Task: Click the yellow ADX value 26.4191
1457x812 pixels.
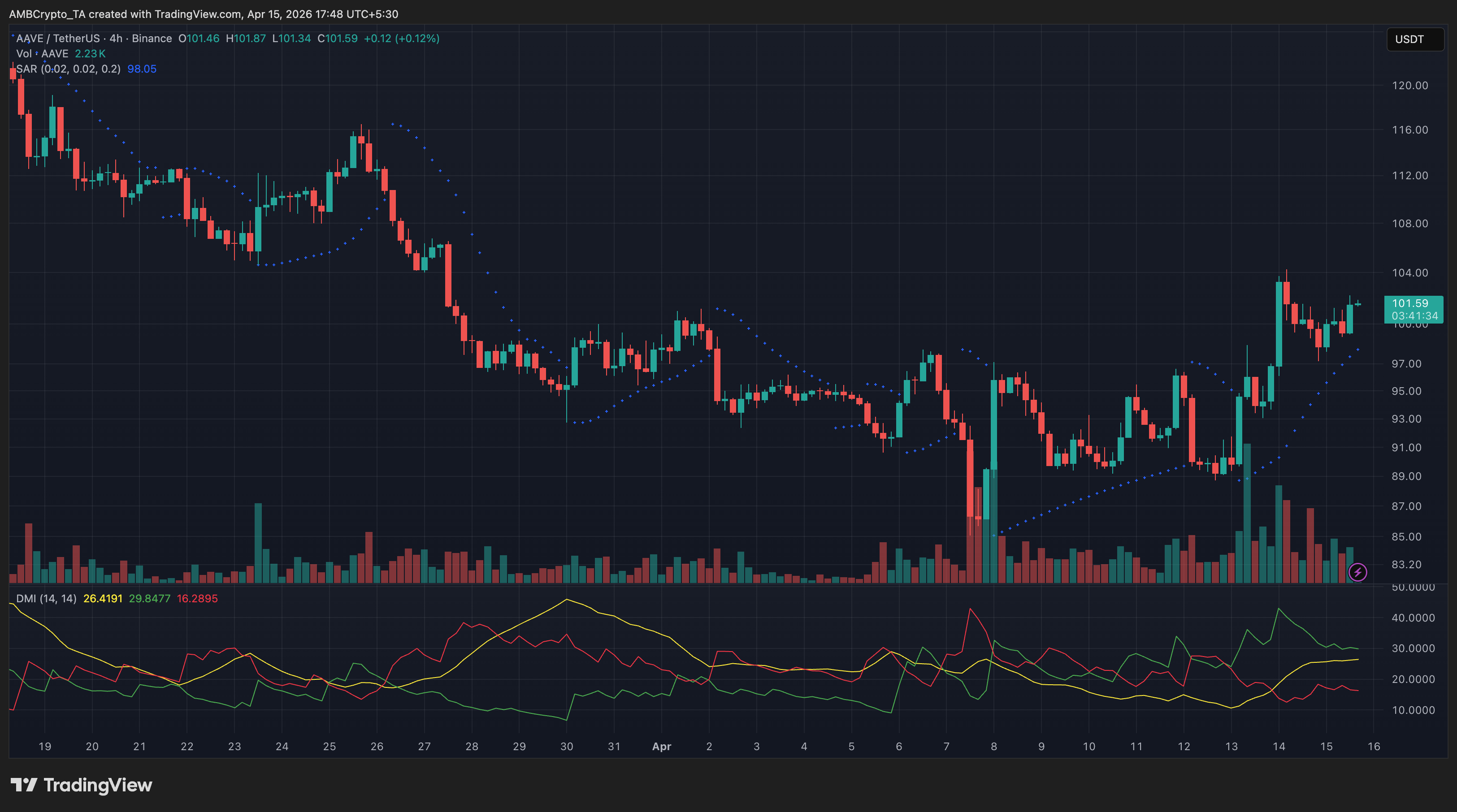Action: [x=103, y=598]
